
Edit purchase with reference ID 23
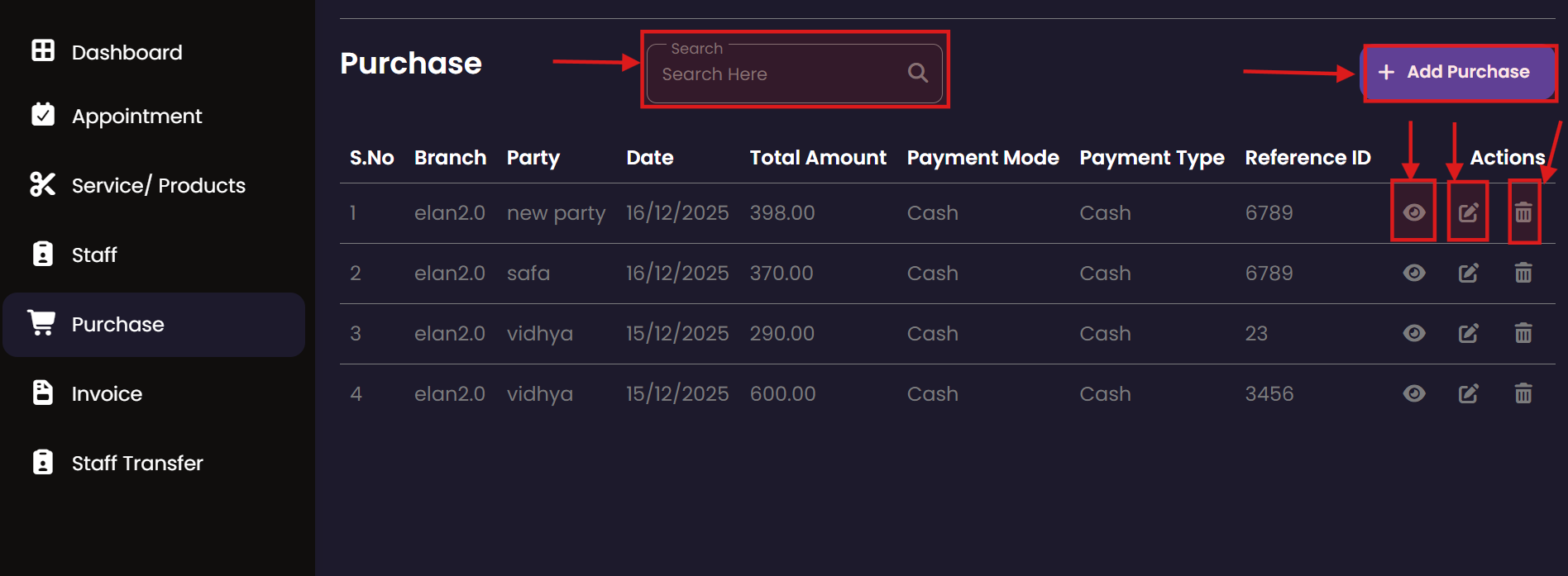click(1468, 334)
